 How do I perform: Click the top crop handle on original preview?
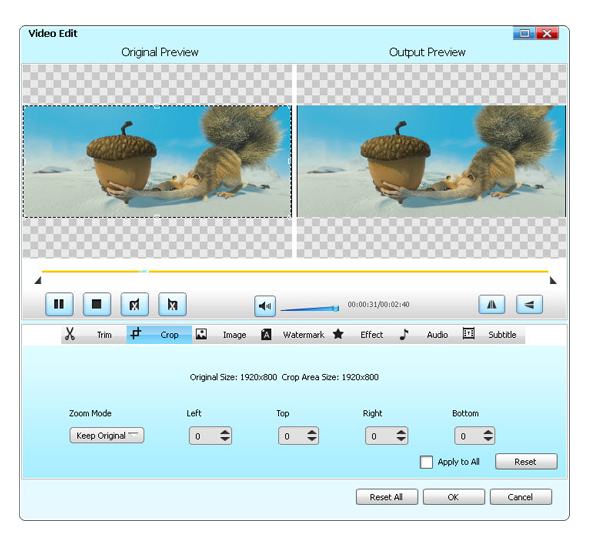[157, 107]
